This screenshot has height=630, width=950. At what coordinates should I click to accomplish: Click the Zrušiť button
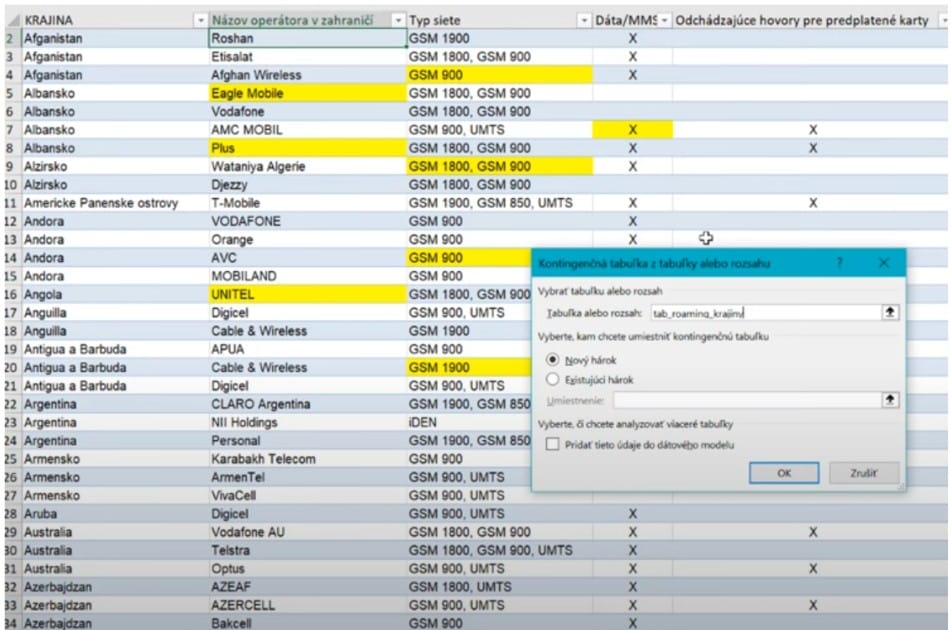point(863,473)
